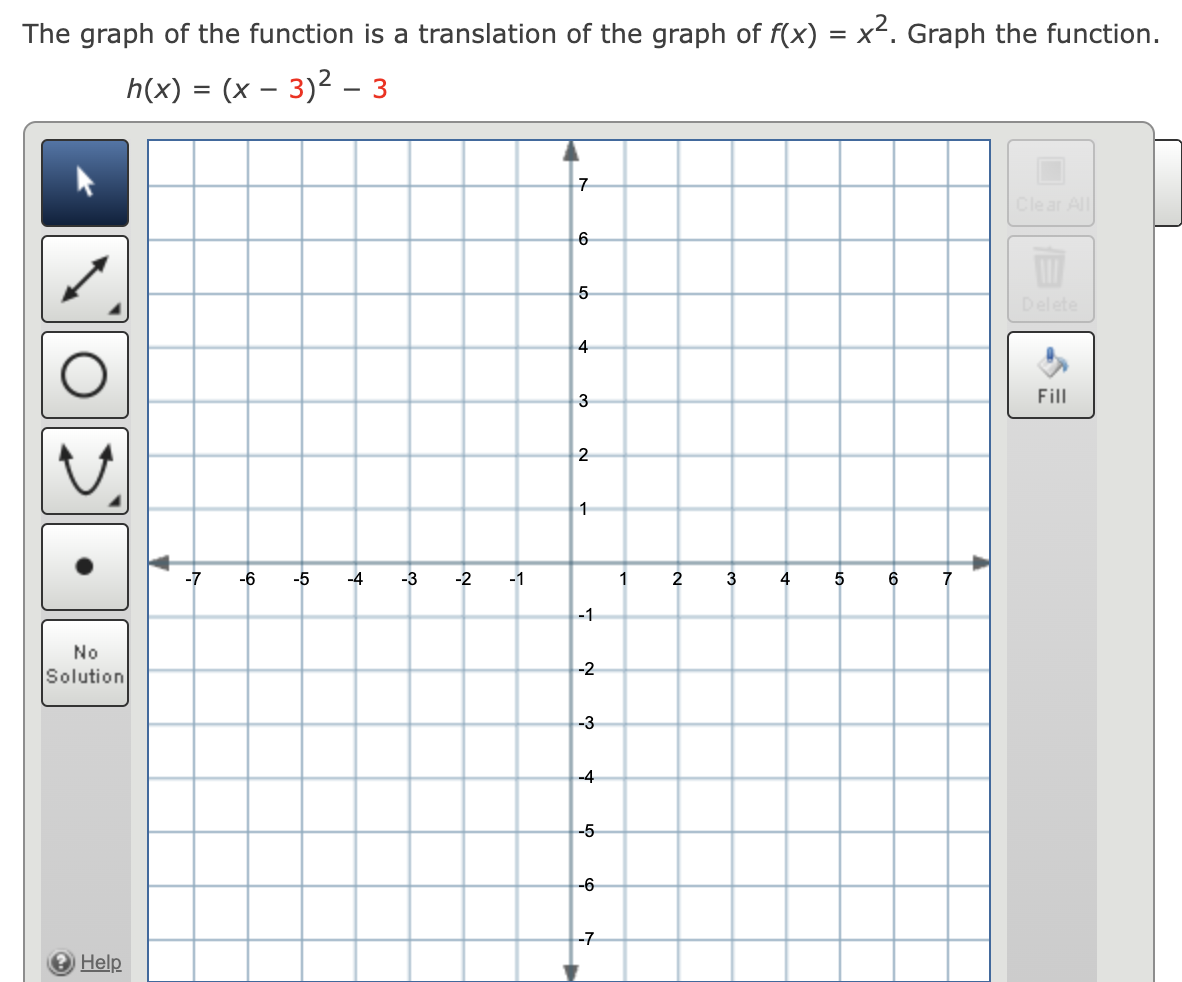The height and width of the screenshot is (982, 1182).
Task: Click the grid point at (3, -3)
Action: coord(731,723)
